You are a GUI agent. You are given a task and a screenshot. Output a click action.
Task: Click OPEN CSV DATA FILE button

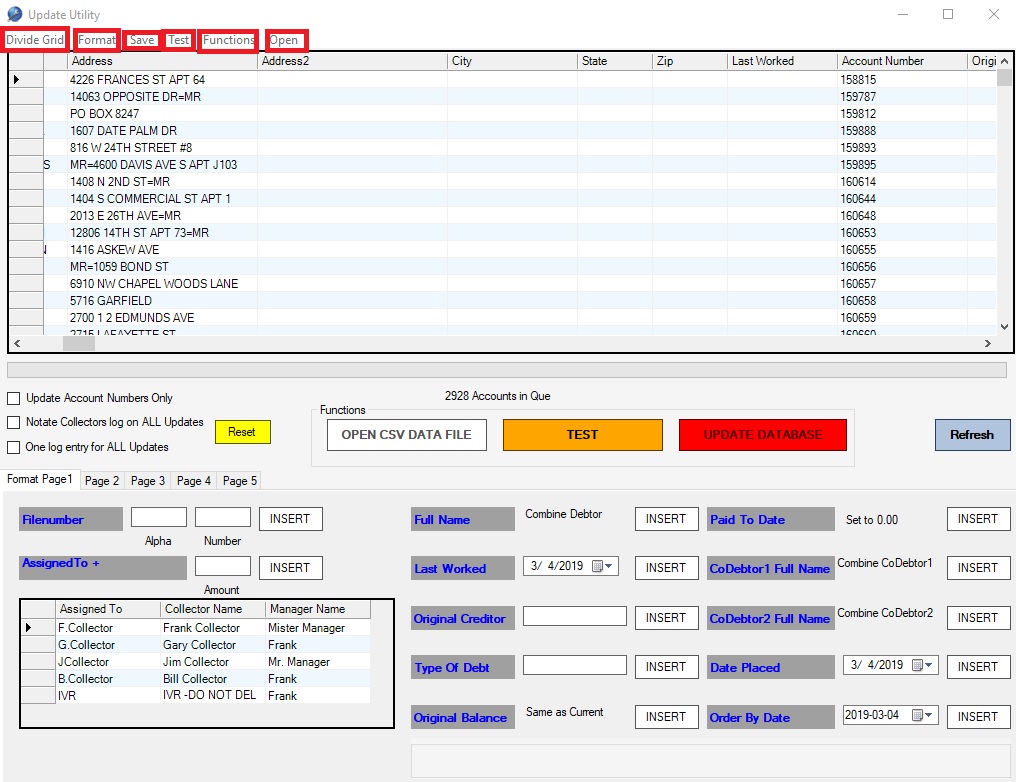[x=406, y=435]
